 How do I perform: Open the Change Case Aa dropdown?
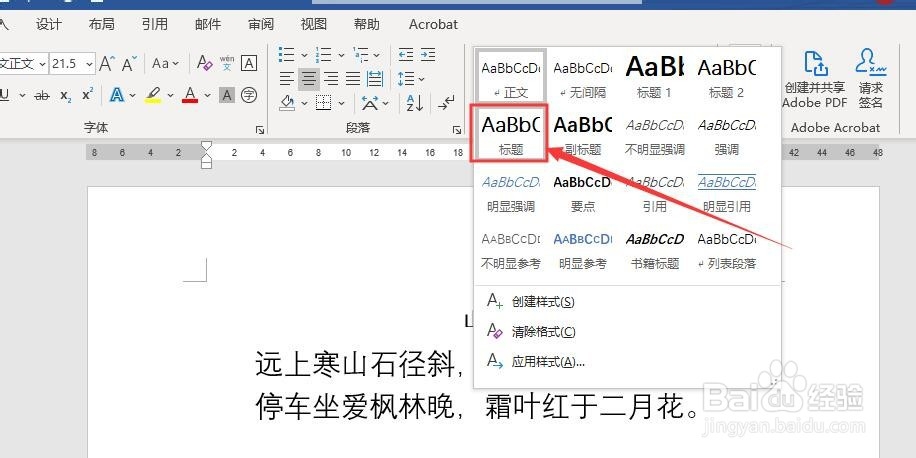[x=165, y=63]
